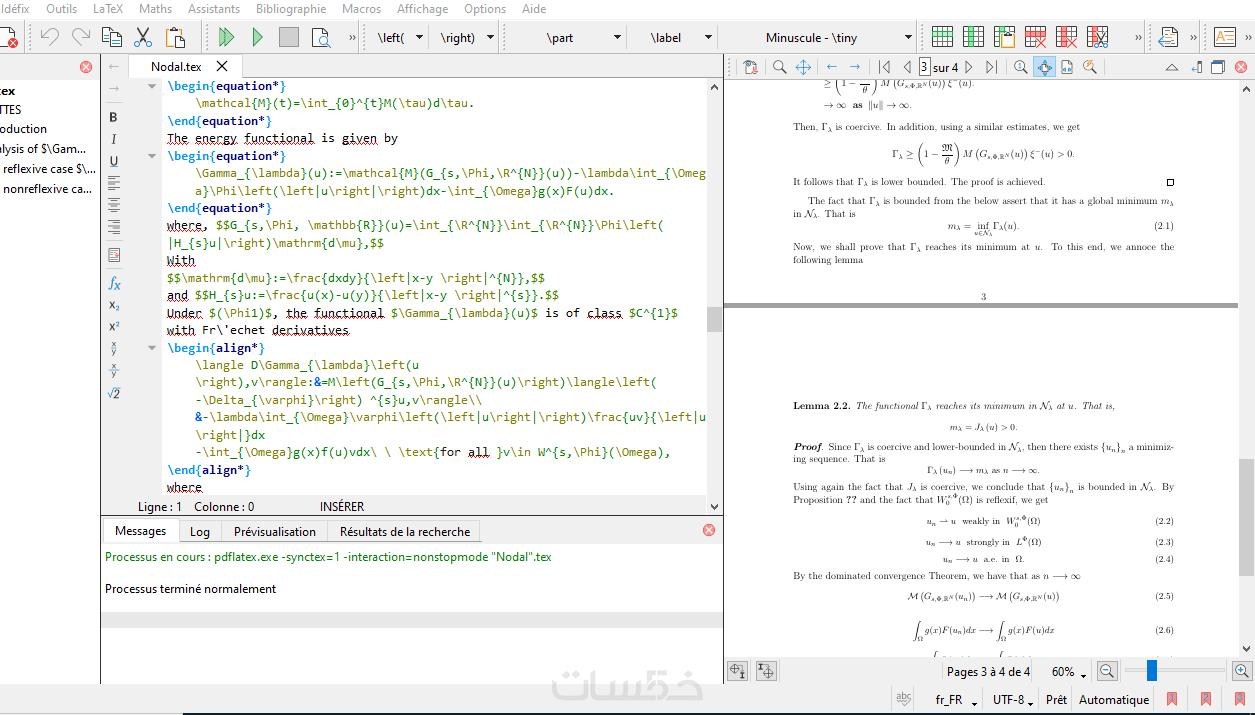Open the \right) delimiter dropdown
Image resolution: width=1255 pixels, height=715 pixels.
click(490, 38)
